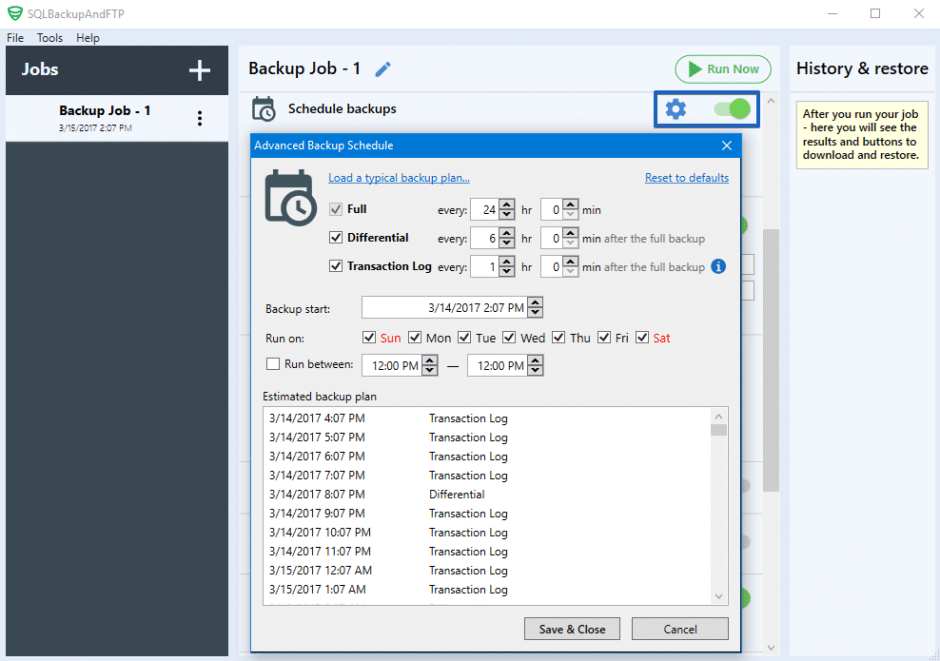Click the Run Now button

pos(723,69)
